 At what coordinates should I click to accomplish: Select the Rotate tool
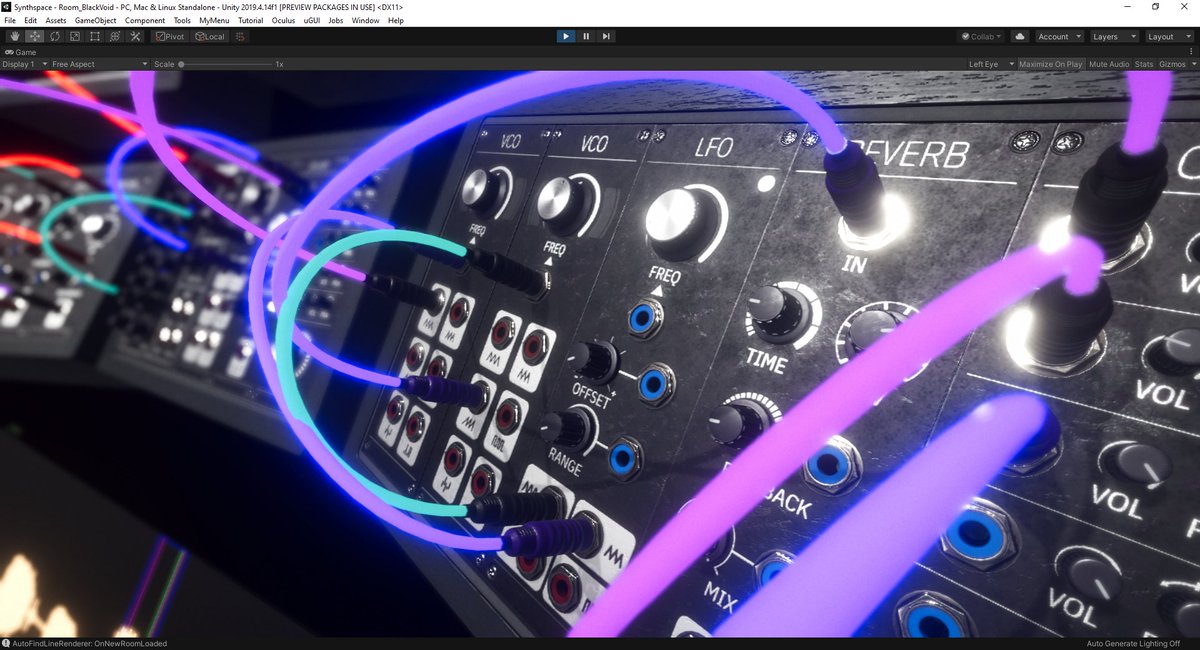[x=55, y=36]
